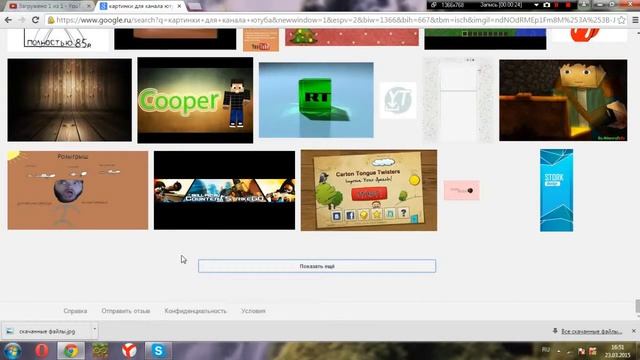
Task: Open the Конфиденциальность footer link
Action: pyautogui.click(x=196, y=311)
